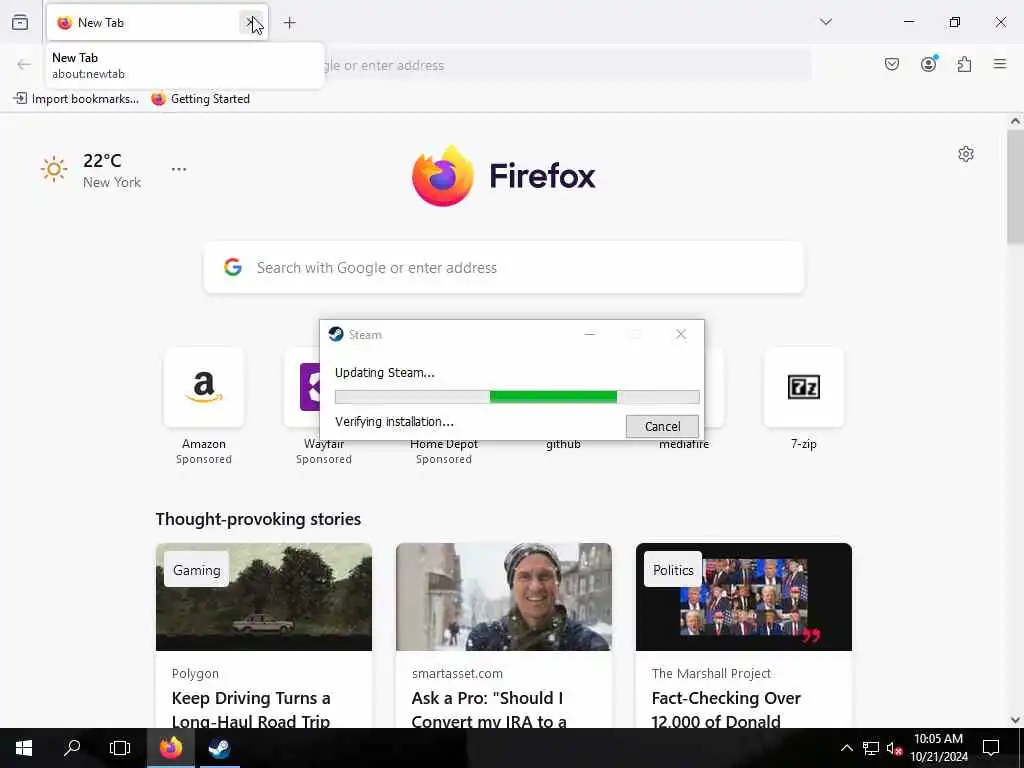Click the network tray icon
This screenshot has height=768, width=1024.
(x=871, y=748)
